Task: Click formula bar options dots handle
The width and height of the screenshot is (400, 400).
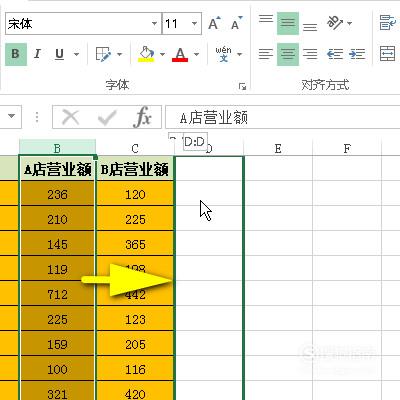Action: 37,117
